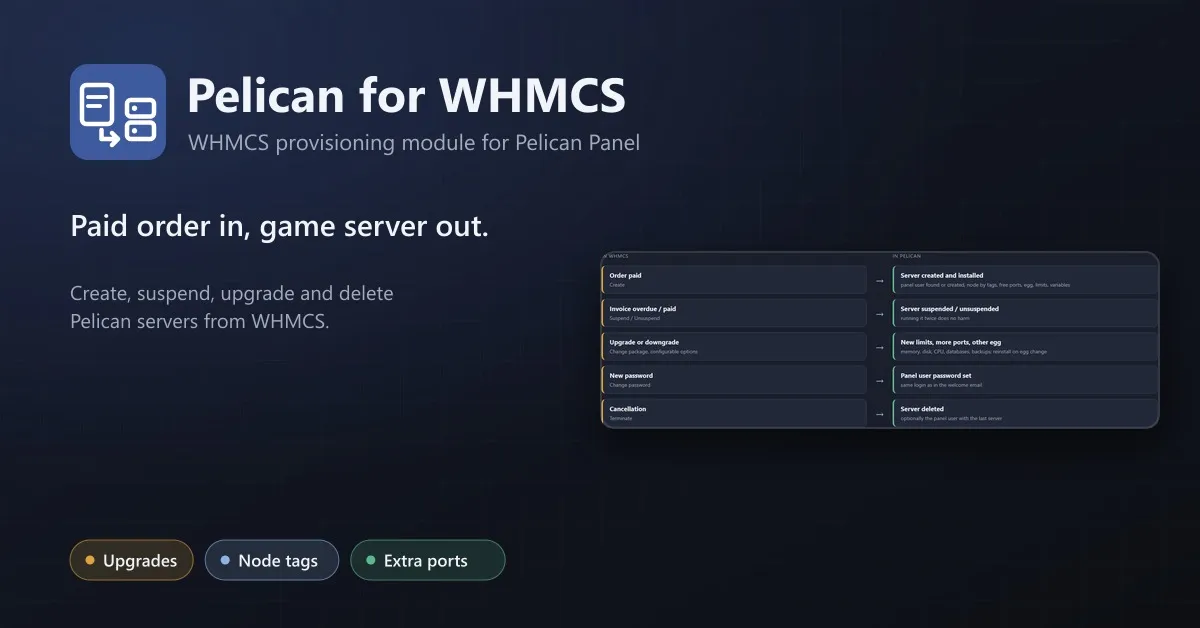This screenshot has height=628, width=1200.
Task: Click the "WHMCS provisioning module for Pelican Panel" subtitle
Action: (x=414, y=142)
